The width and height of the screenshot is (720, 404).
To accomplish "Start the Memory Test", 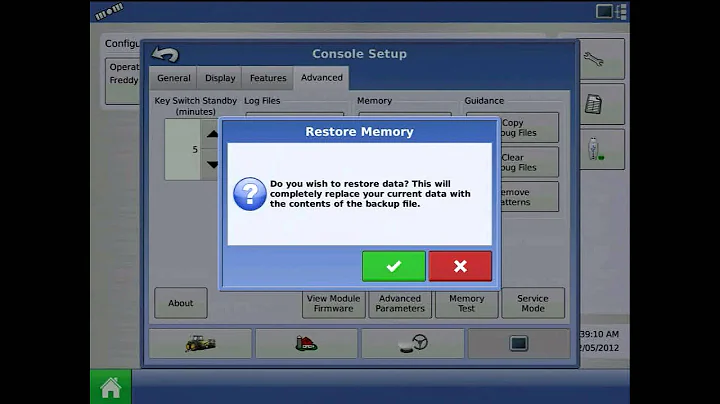I will tap(467, 303).
